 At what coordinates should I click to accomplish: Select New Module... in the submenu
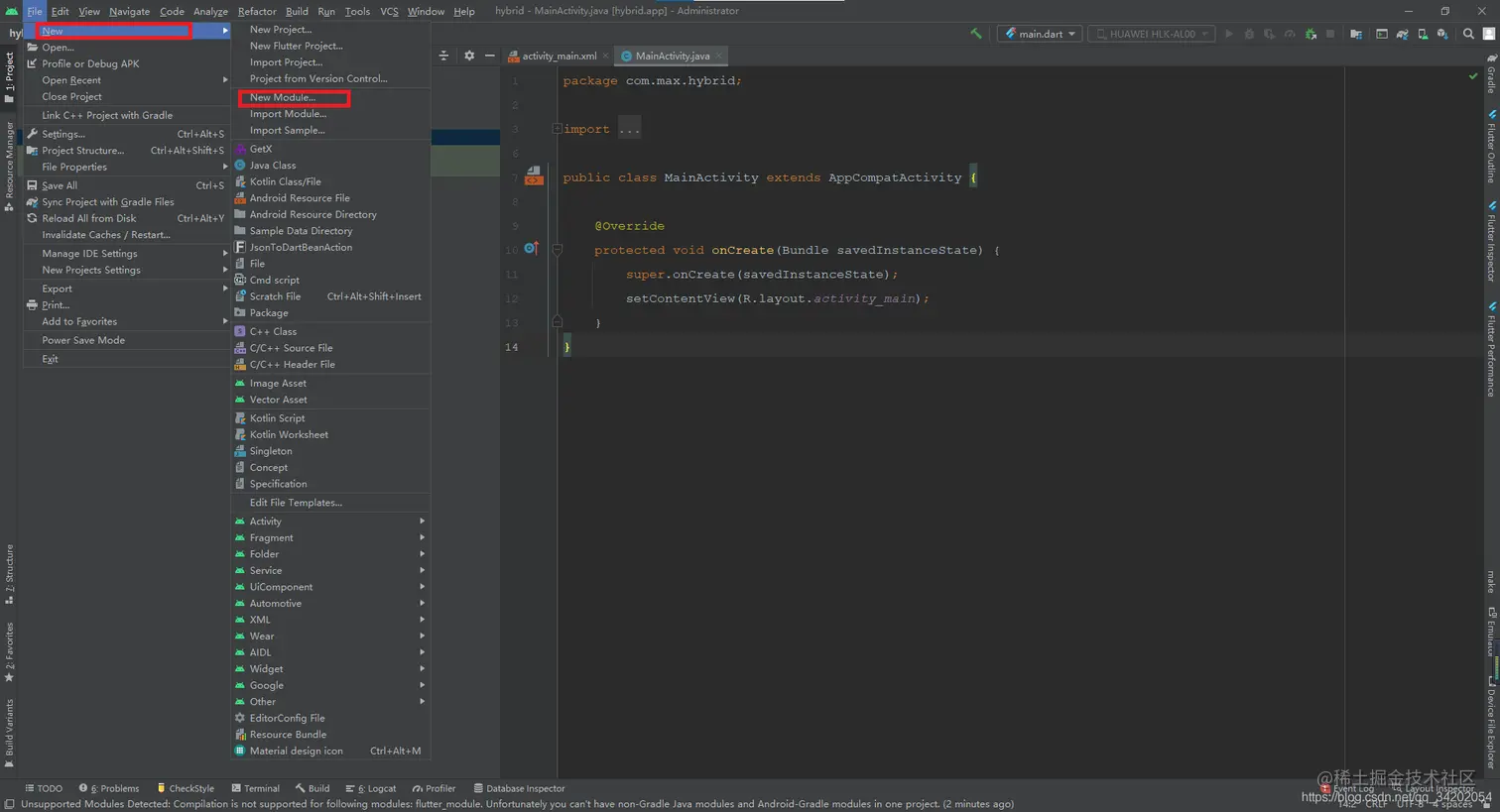[330, 97]
